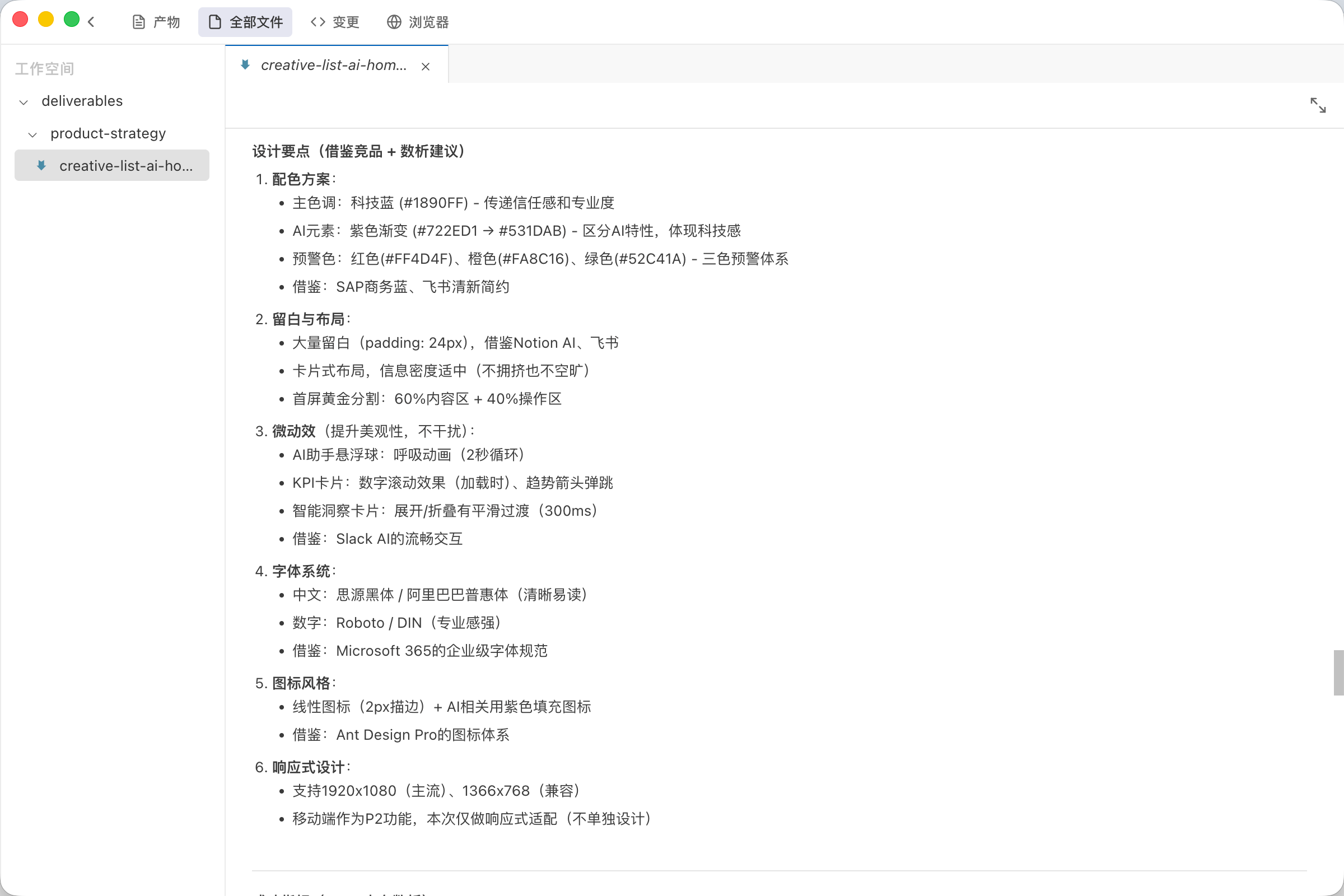Switch to the 全部文件 tab

click(x=245, y=22)
